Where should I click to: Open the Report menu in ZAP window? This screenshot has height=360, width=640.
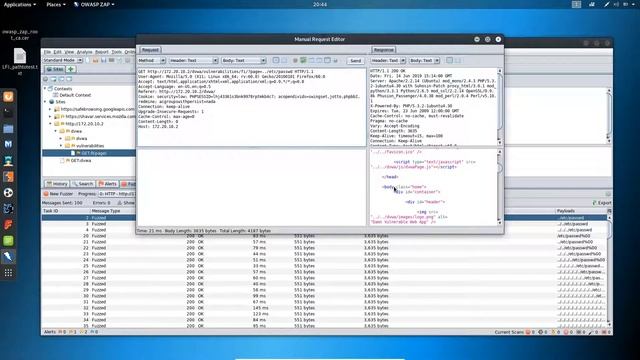(102, 52)
